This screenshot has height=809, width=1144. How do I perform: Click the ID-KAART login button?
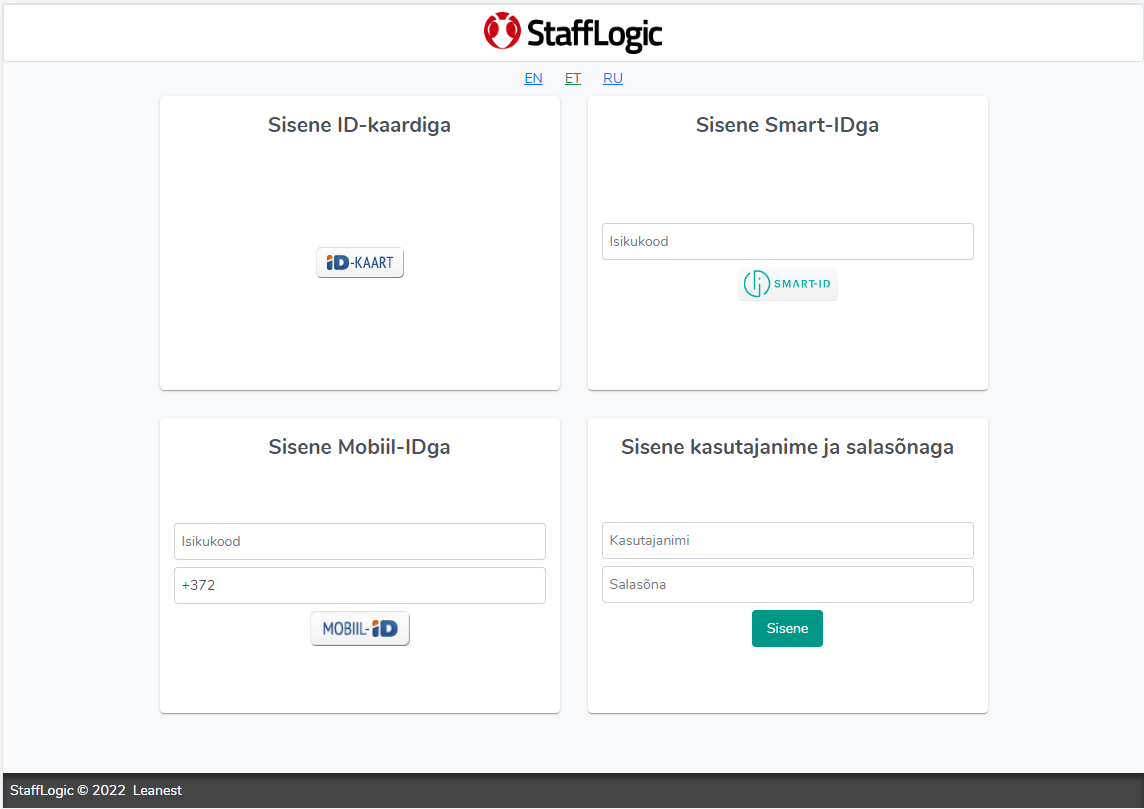click(x=360, y=263)
